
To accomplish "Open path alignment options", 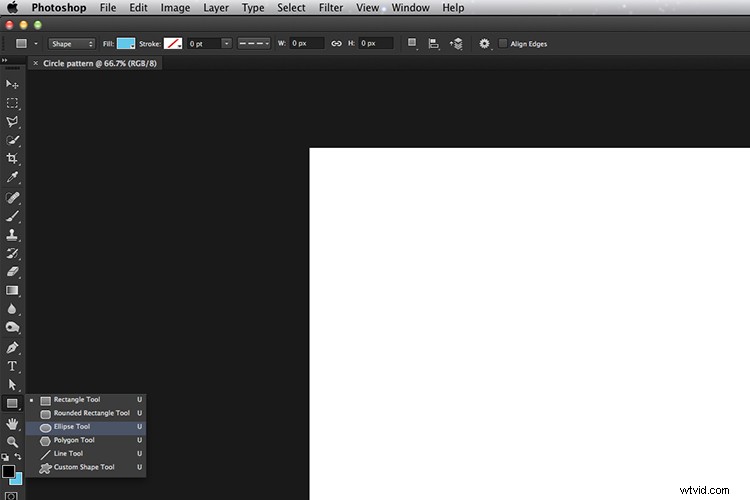I will (x=433, y=44).
